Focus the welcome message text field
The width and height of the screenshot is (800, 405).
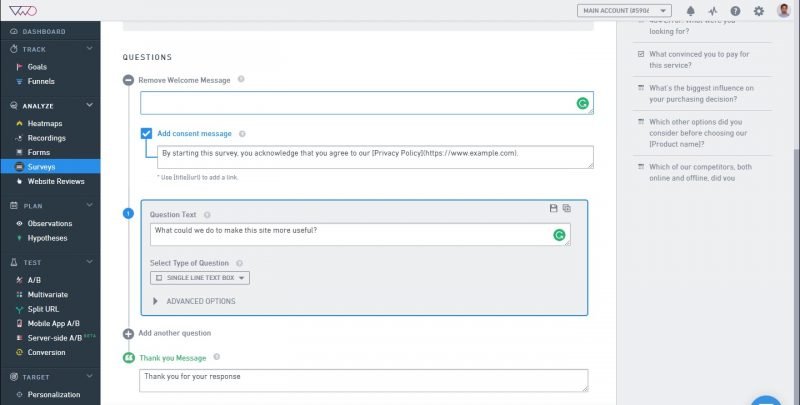[x=367, y=103]
